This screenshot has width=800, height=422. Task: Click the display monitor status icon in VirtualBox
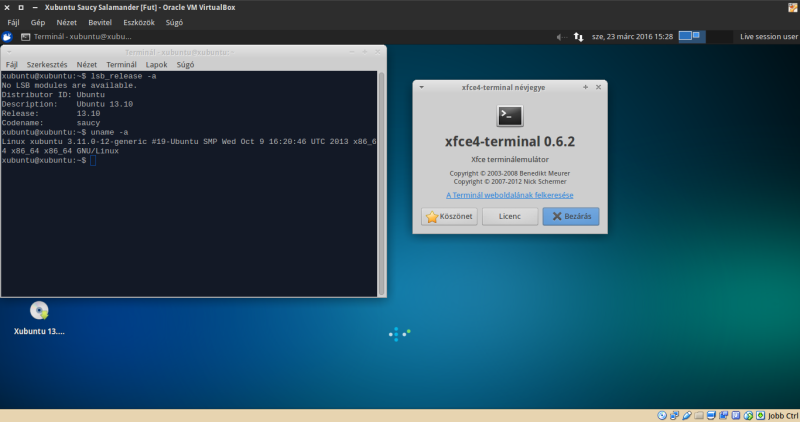pyautogui.click(x=711, y=415)
